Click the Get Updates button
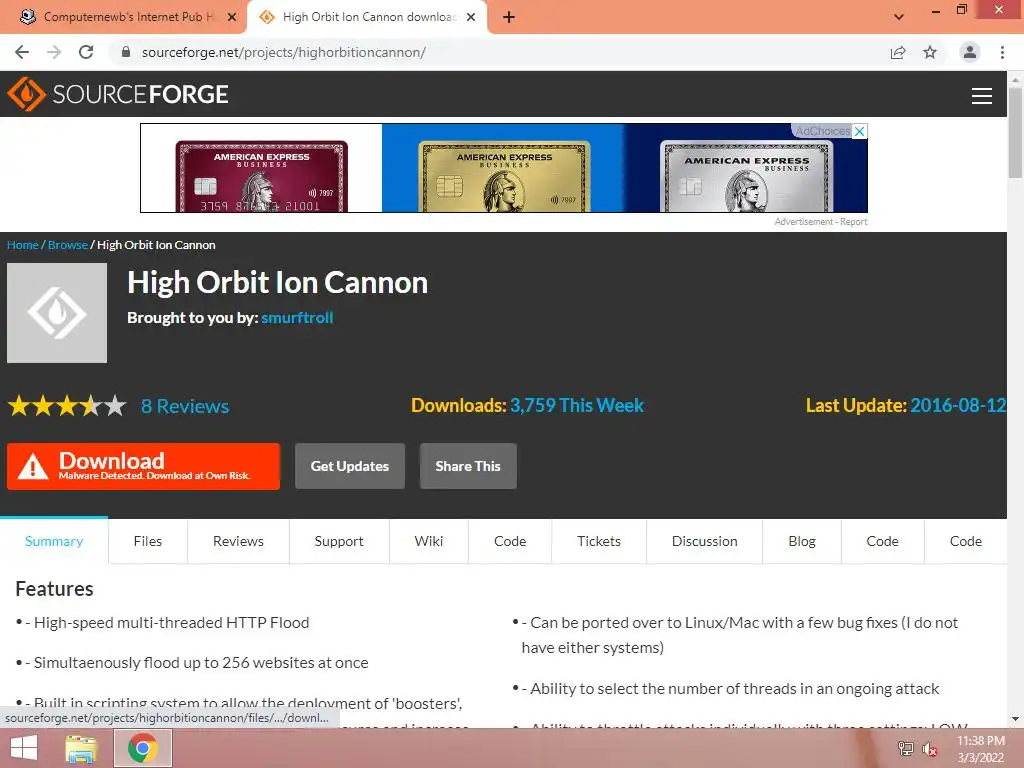Image resolution: width=1024 pixels, height=768 pixels. click(x=349, y=466)
